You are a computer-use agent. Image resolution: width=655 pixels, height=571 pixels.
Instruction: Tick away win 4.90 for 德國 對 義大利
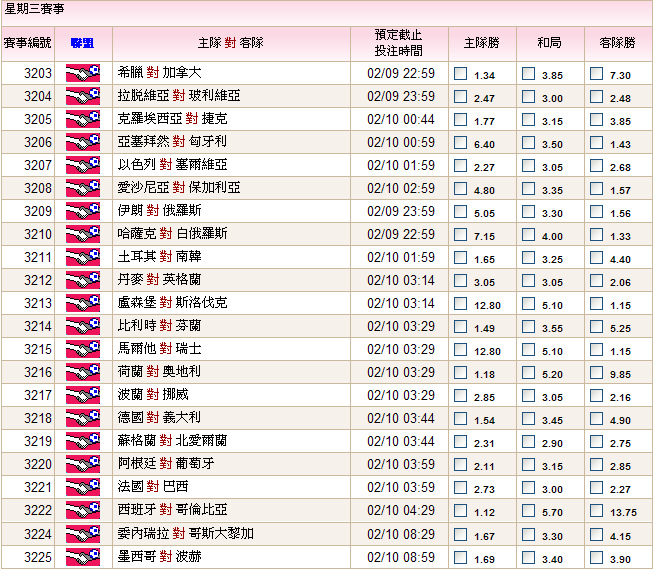pyautogui.click(x=597, y=418)
